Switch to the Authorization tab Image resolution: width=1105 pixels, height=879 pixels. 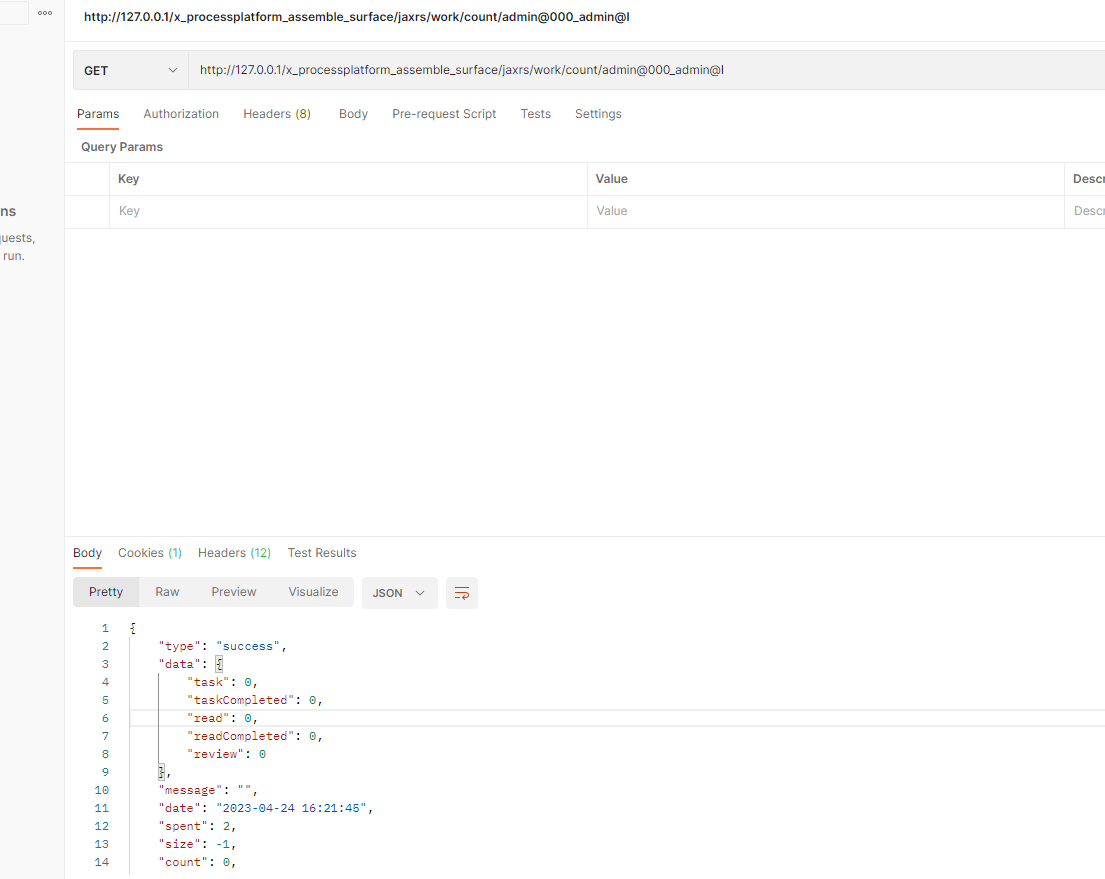coord(181,114)
